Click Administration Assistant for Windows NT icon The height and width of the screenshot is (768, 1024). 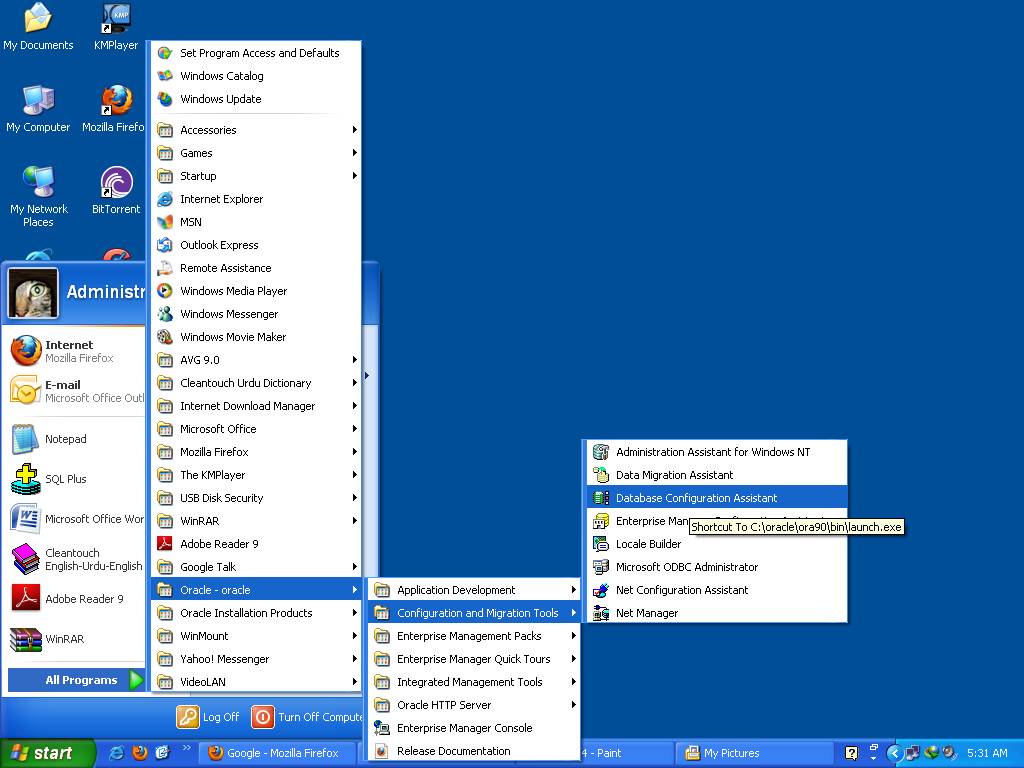601,452
